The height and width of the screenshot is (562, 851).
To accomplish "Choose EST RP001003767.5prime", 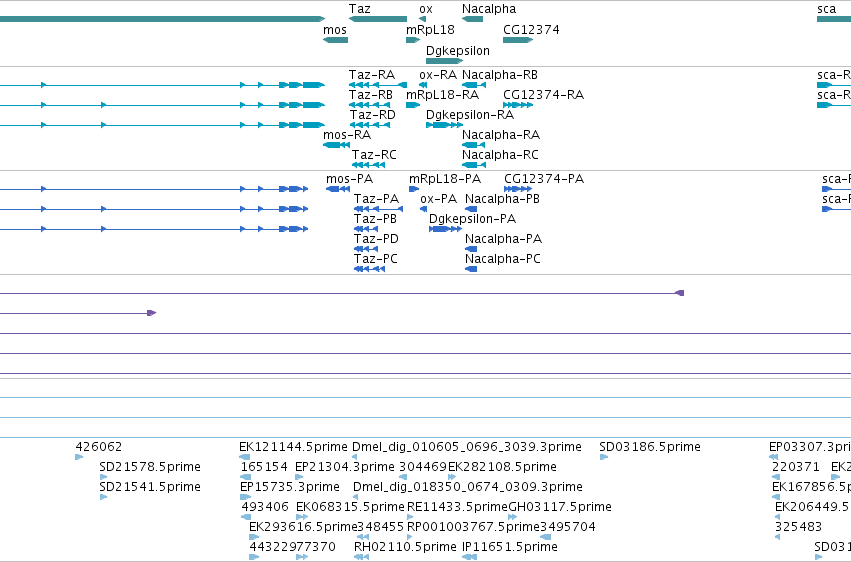I will tap(473, 527).
